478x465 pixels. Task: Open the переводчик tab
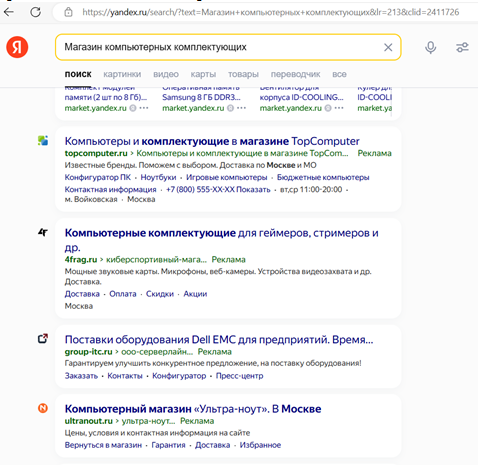[295, 74]
